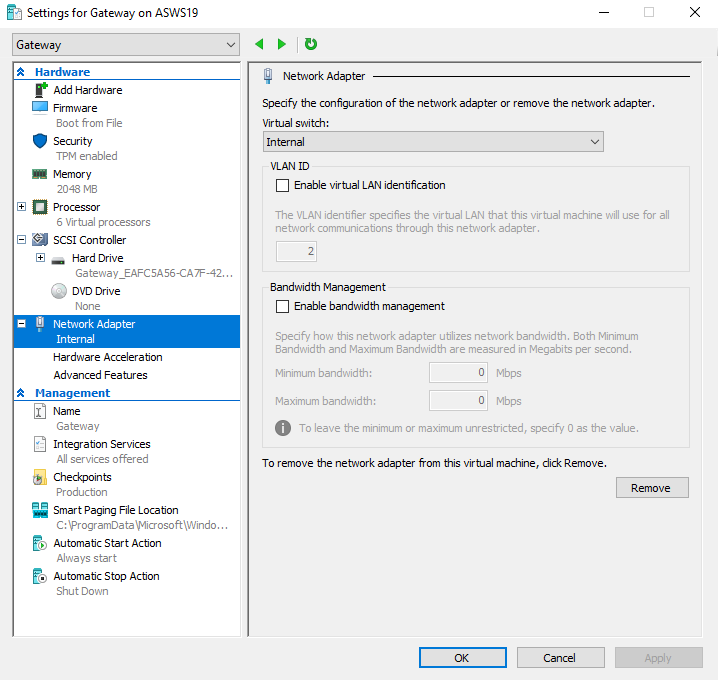The width and height of the screenshot is (718, 680).
Task: Click the Automatic Start Action icon
Action: coord(39,543)
